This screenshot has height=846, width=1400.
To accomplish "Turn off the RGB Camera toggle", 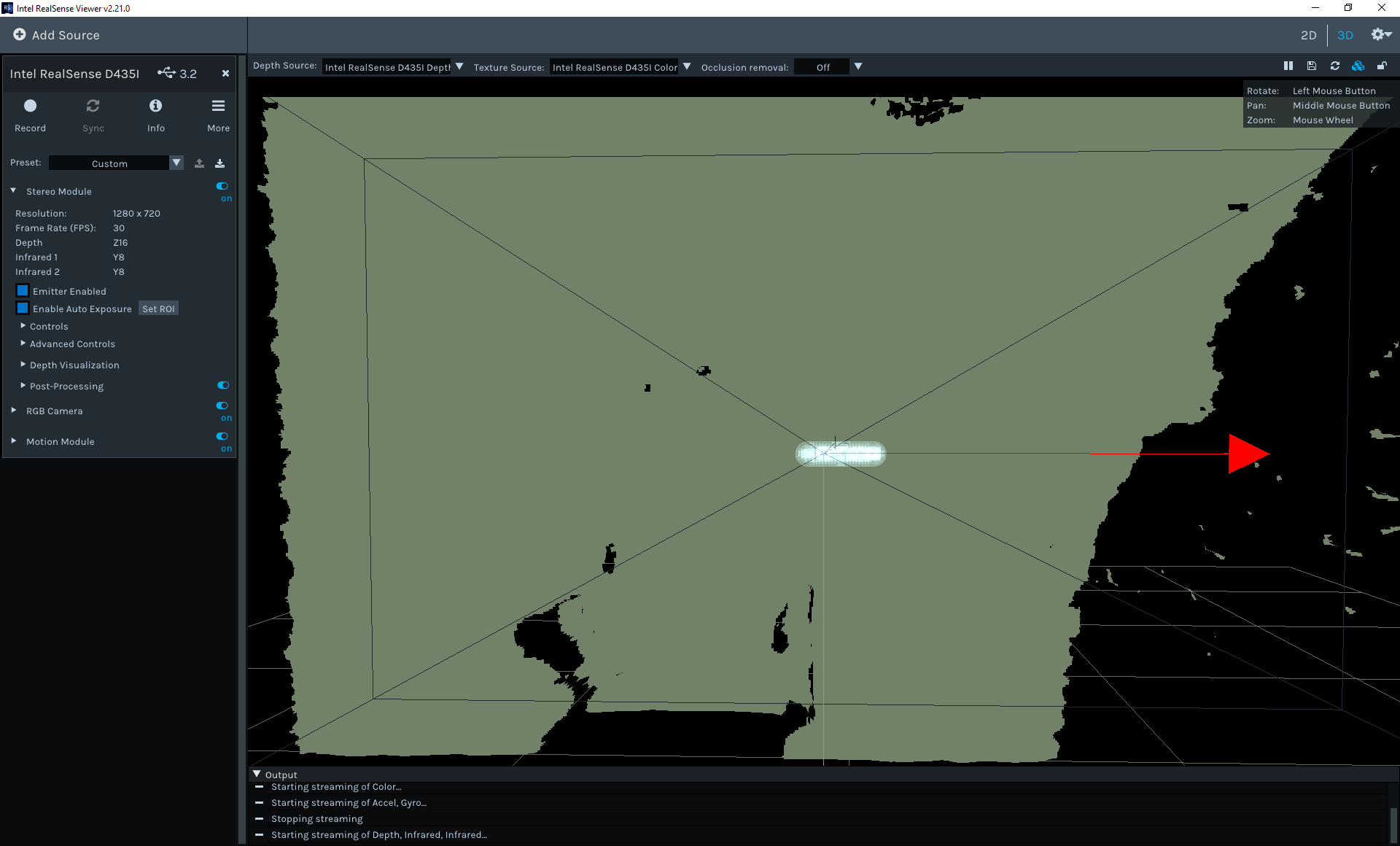I will point(222,405).
